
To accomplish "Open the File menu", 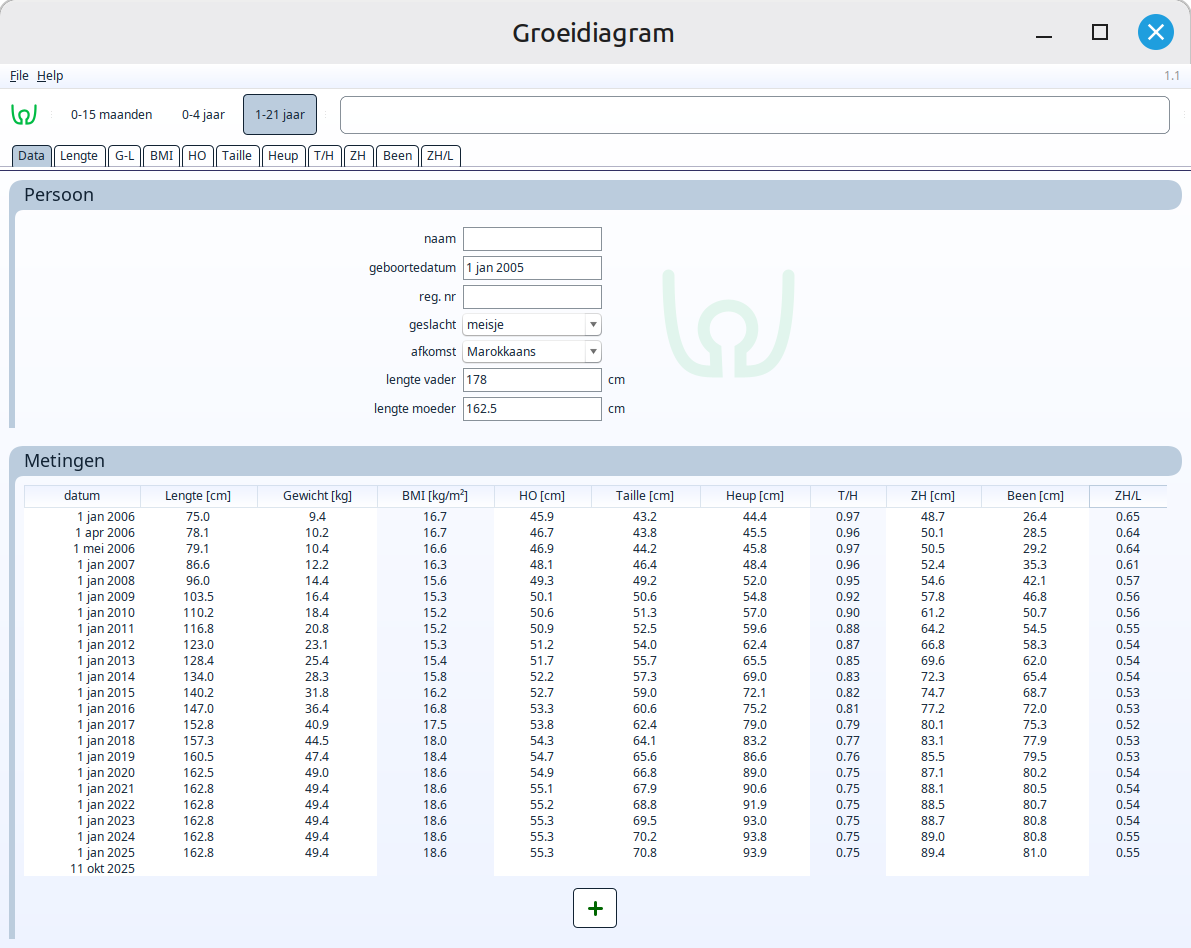I will [19, 76].
